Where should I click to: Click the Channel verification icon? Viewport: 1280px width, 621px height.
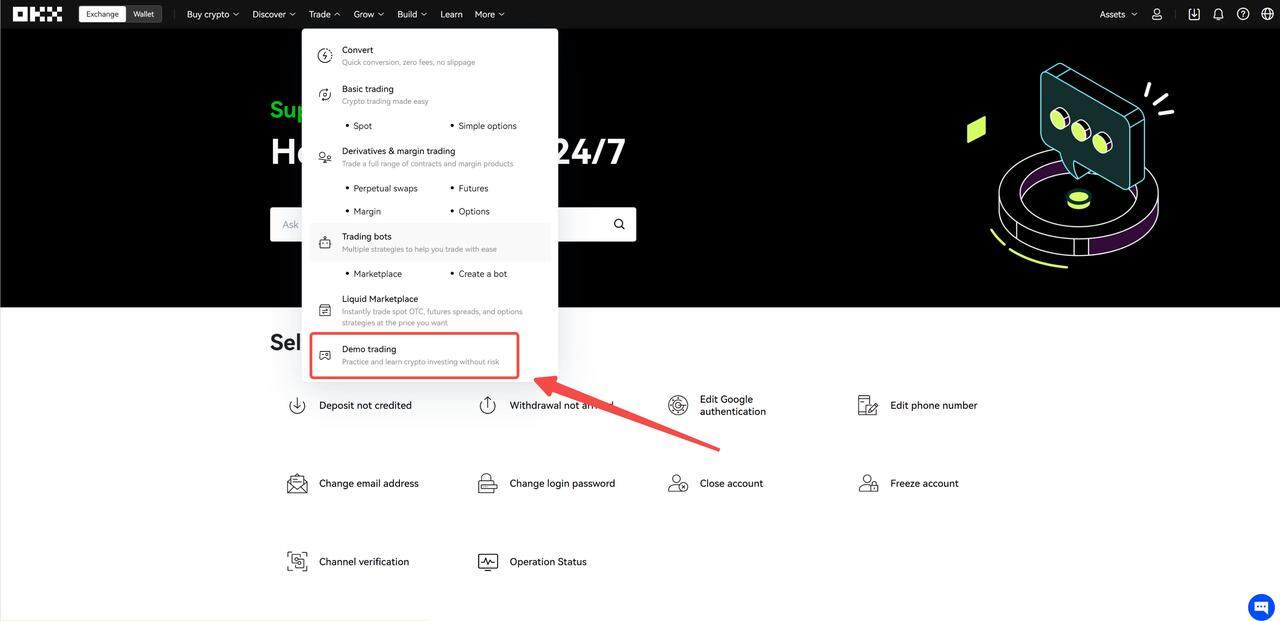[297, 562]
